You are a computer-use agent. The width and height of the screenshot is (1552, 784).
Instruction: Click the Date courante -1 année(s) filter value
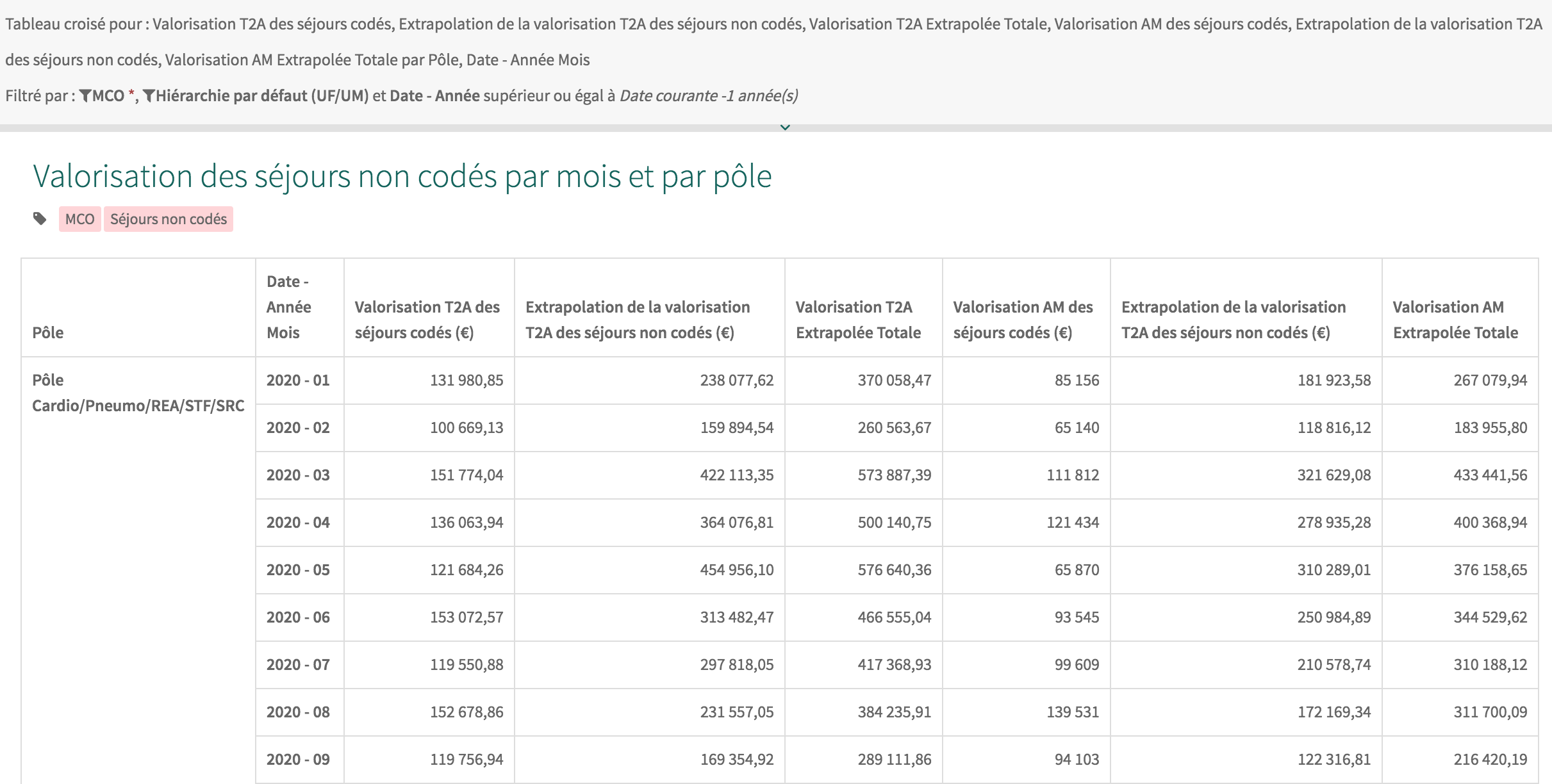coord(708,96)
